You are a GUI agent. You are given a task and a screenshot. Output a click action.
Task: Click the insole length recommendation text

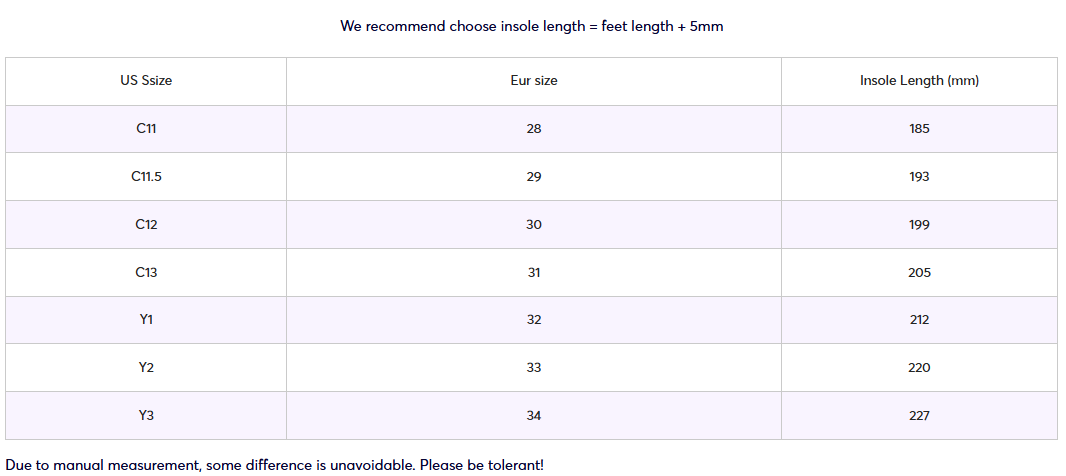[531, 26]
